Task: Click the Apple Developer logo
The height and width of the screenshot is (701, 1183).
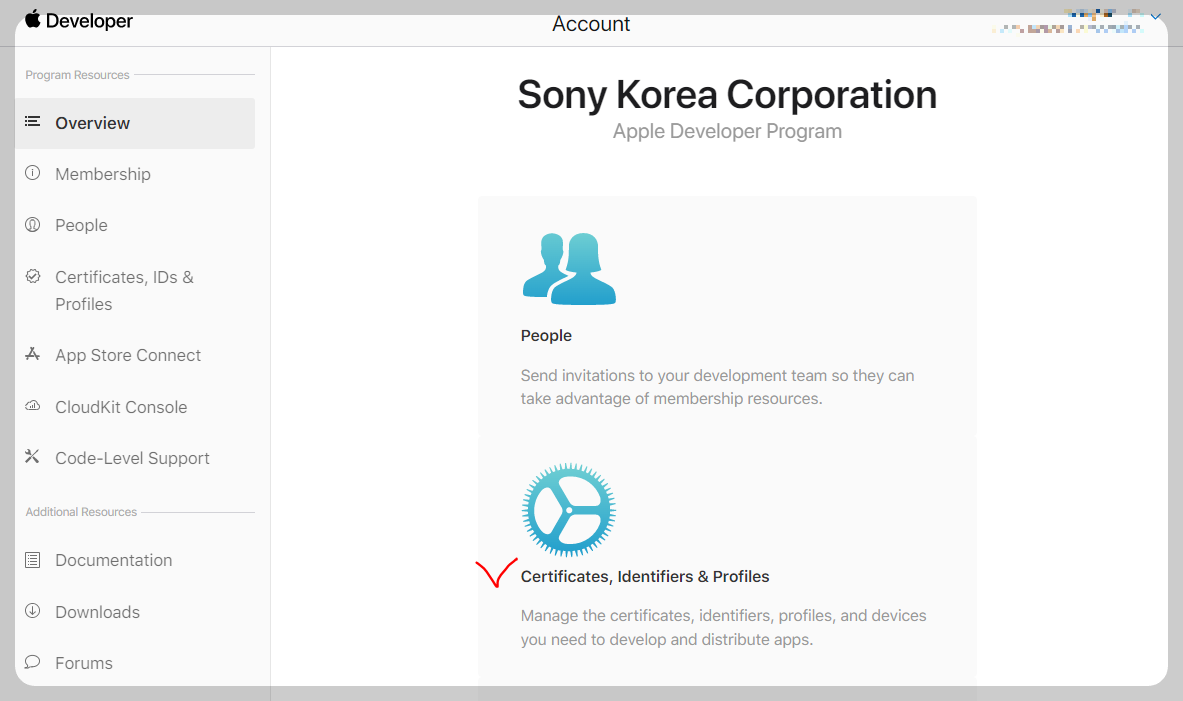Action: tap(78, 20)
